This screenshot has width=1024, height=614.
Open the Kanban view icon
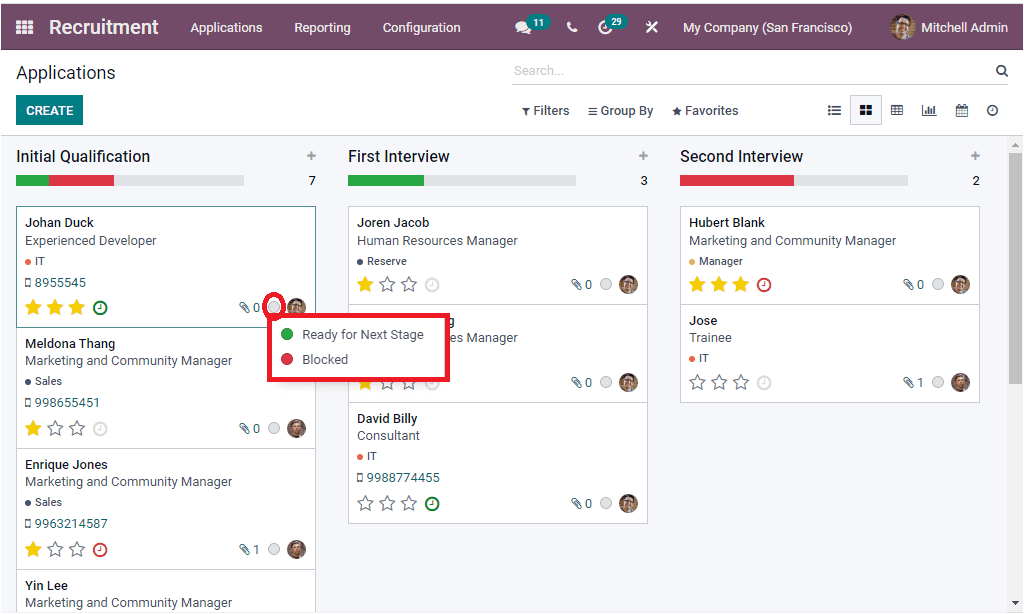pyautogui.click(x=866, y=110)
